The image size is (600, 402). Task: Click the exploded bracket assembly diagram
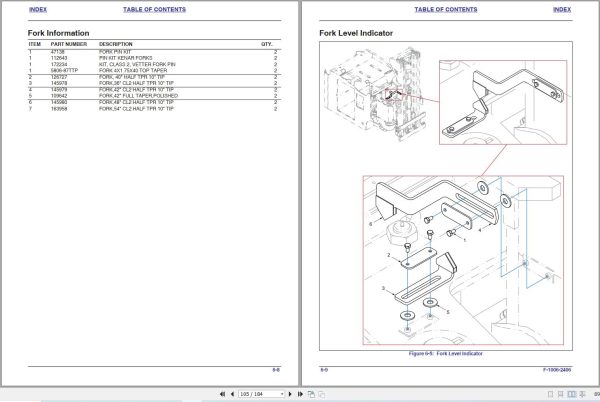463,260
